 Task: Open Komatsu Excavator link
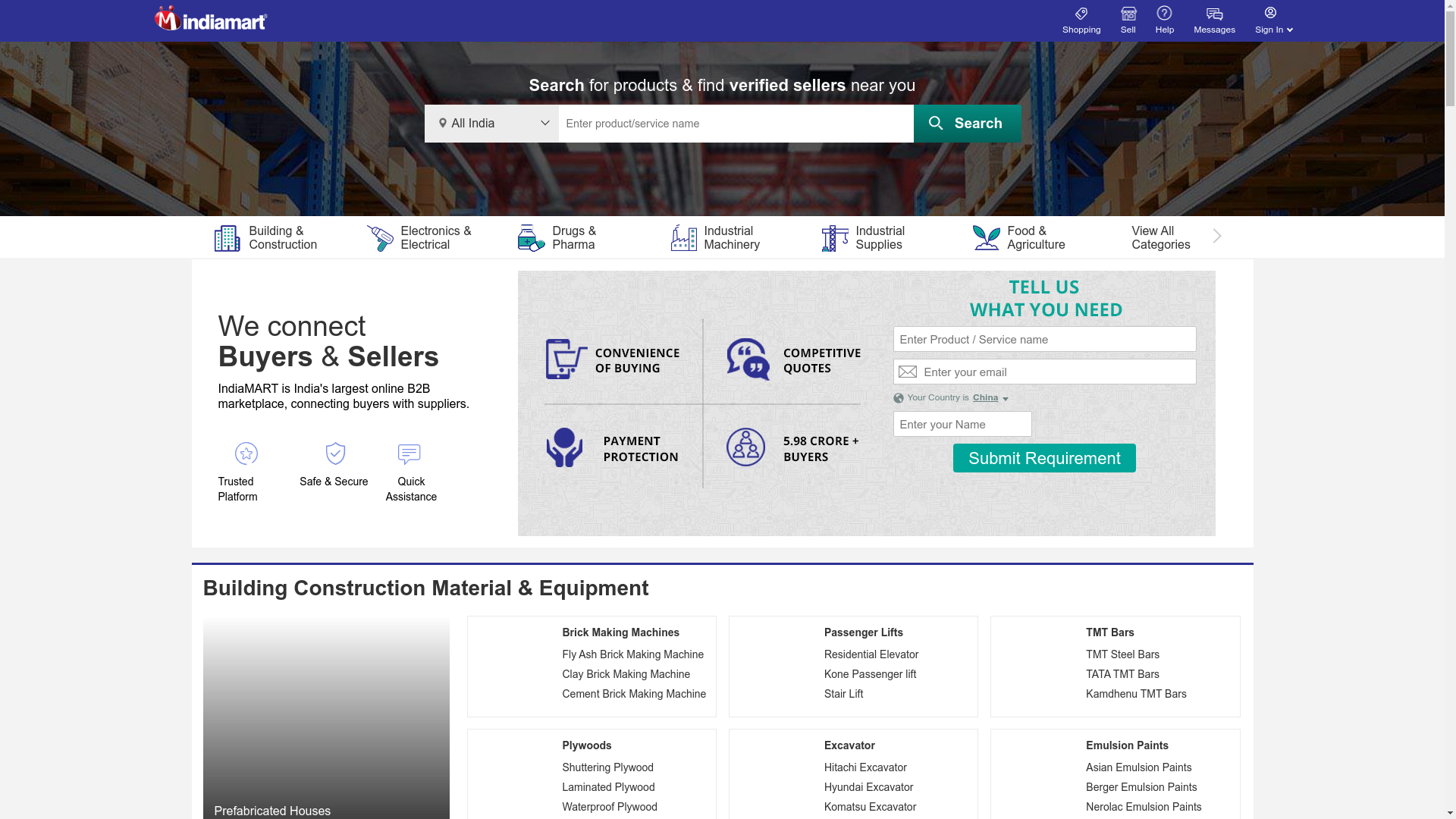870,807
